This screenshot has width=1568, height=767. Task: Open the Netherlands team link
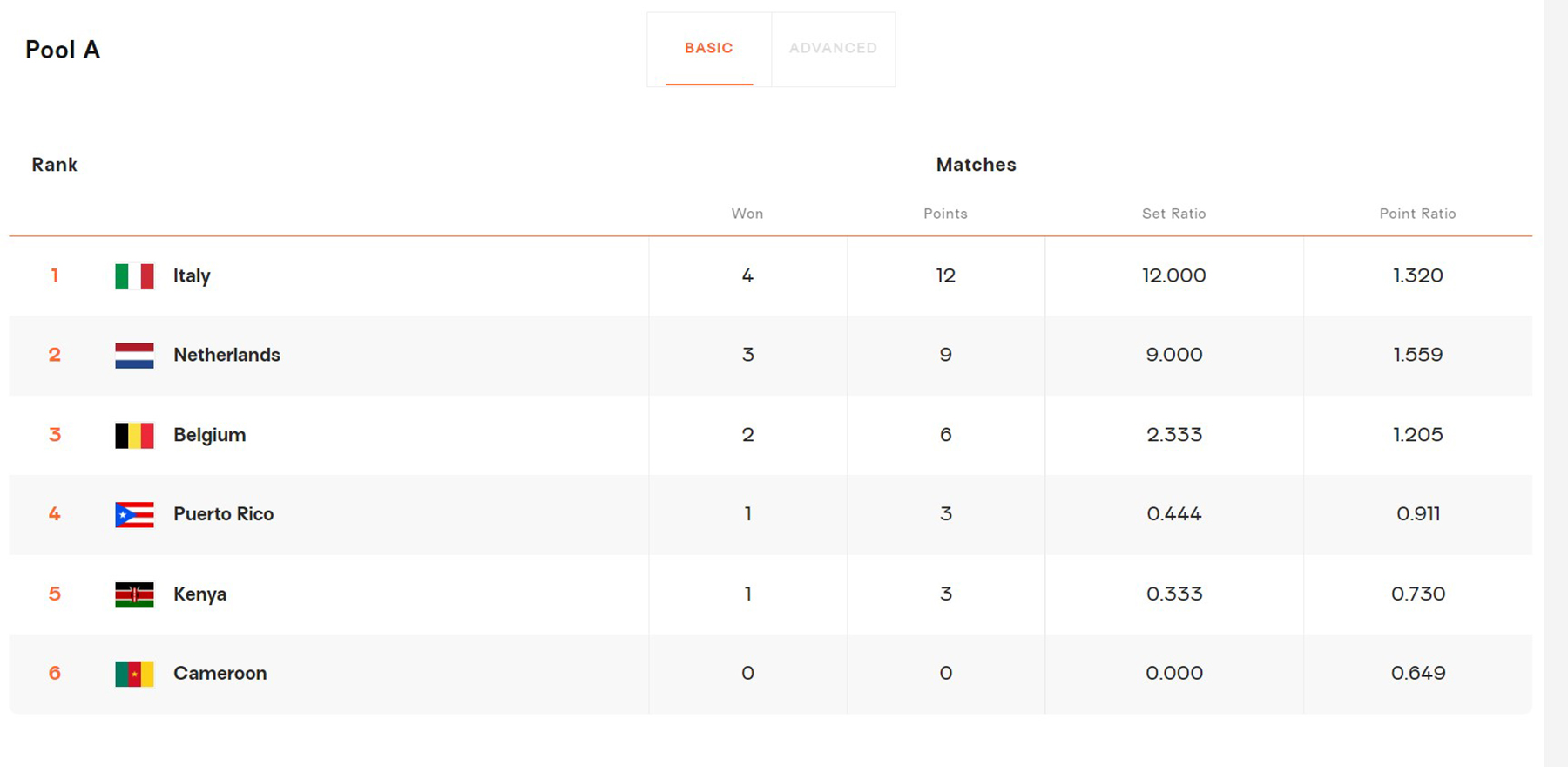coord(226,355)
